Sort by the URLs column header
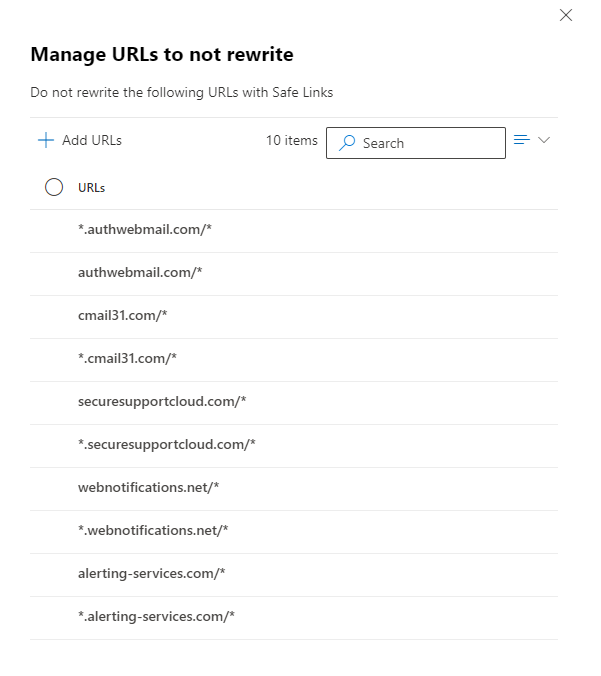The width and height of the screenshot is (601, 676). (x=91, y=188)
